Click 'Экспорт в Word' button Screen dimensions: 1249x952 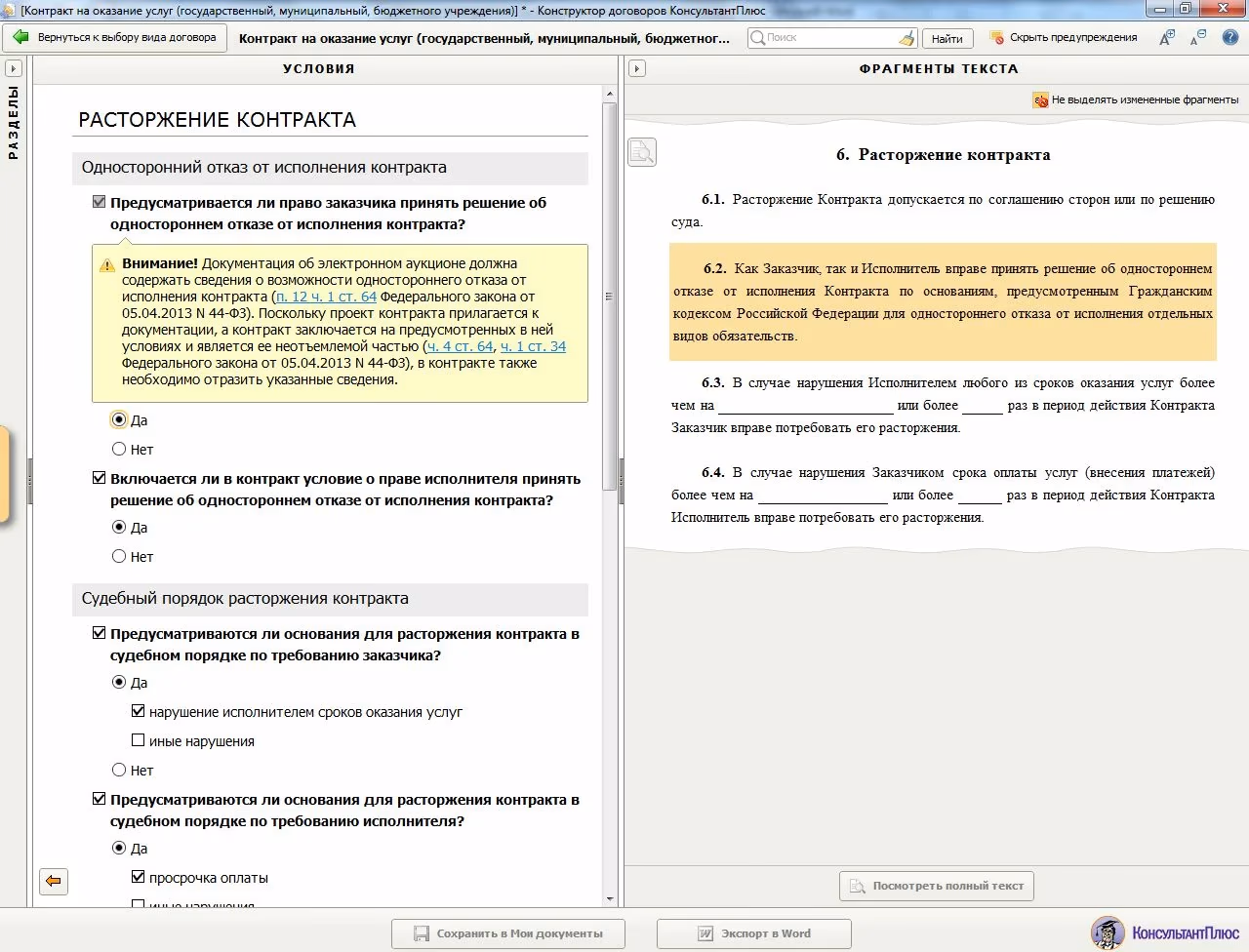tap(754, 933)
